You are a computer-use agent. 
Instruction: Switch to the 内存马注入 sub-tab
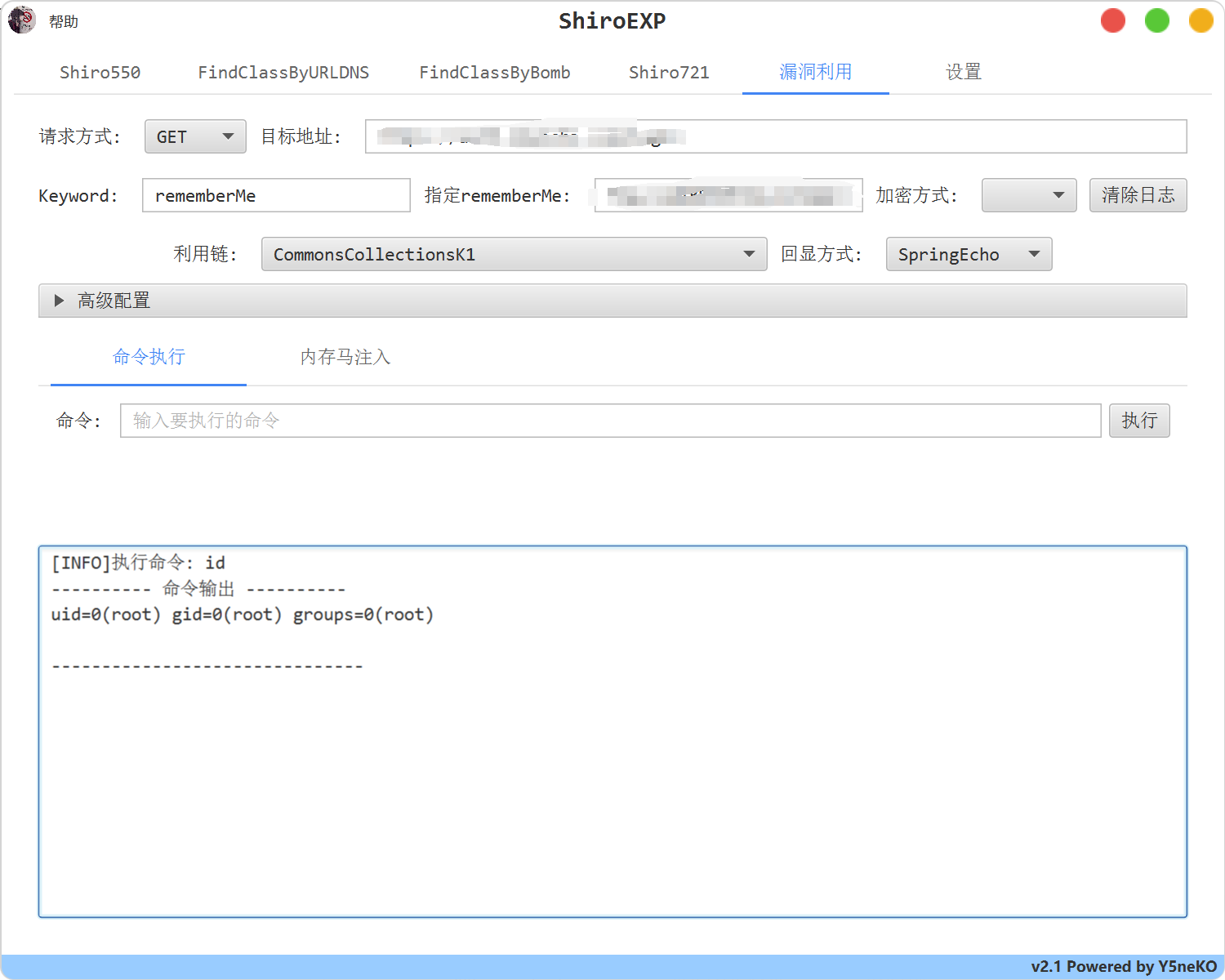(x=345, y=357)
